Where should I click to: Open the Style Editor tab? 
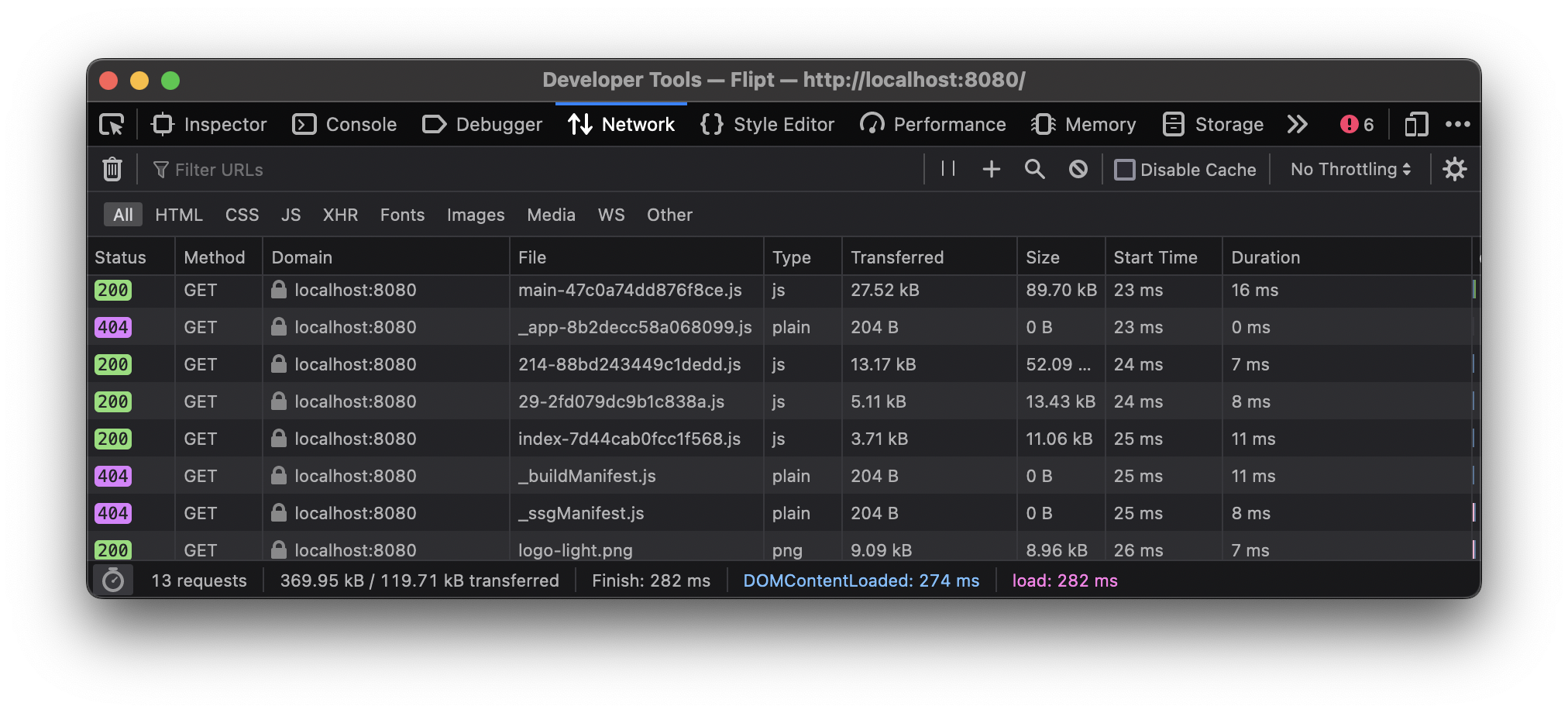767,125
